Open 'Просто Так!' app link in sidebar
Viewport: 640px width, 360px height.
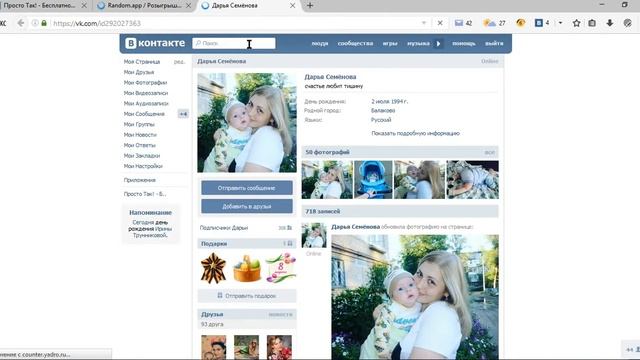coord(145,194)
